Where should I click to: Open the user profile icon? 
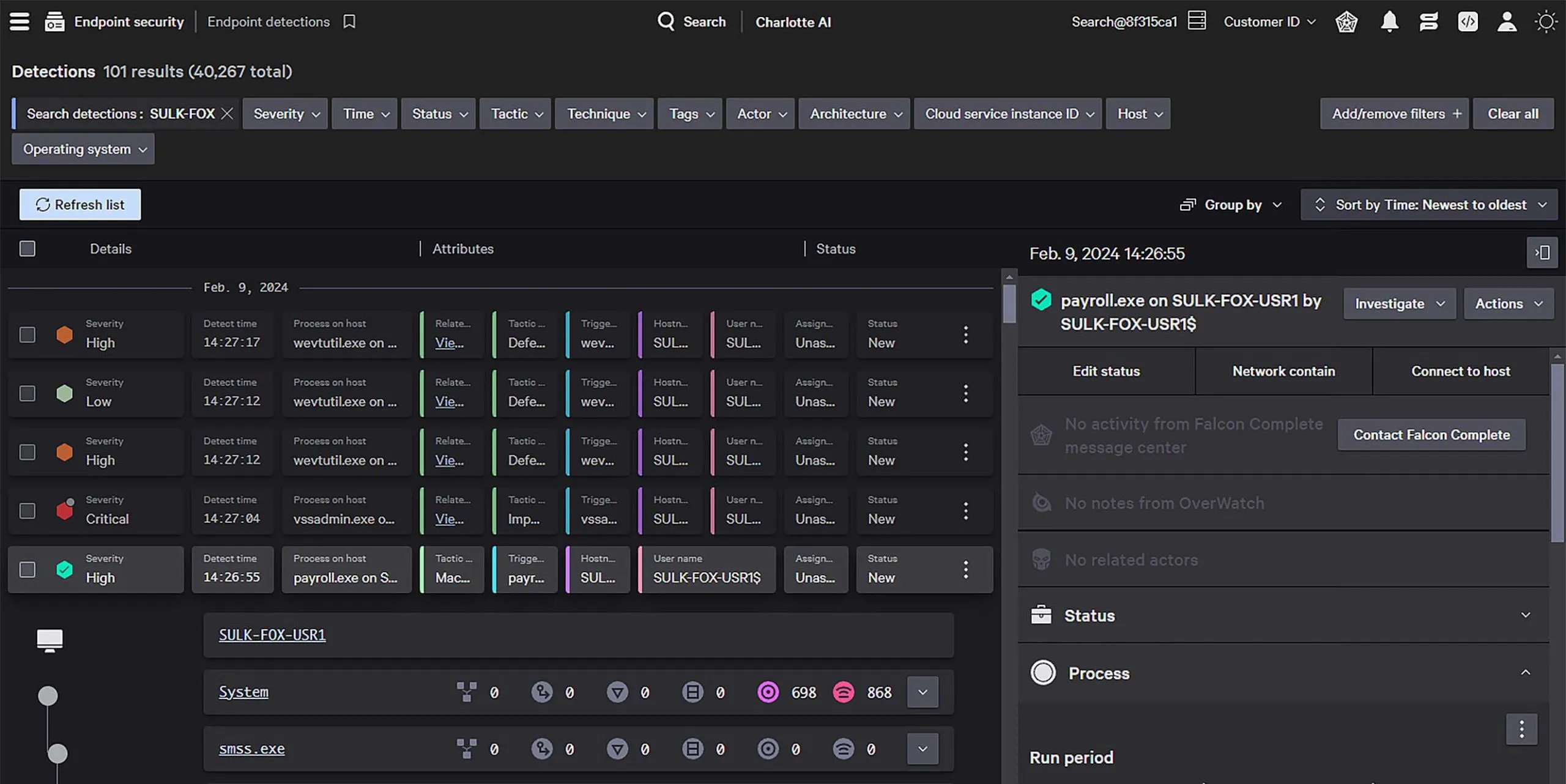[1507, 22]
